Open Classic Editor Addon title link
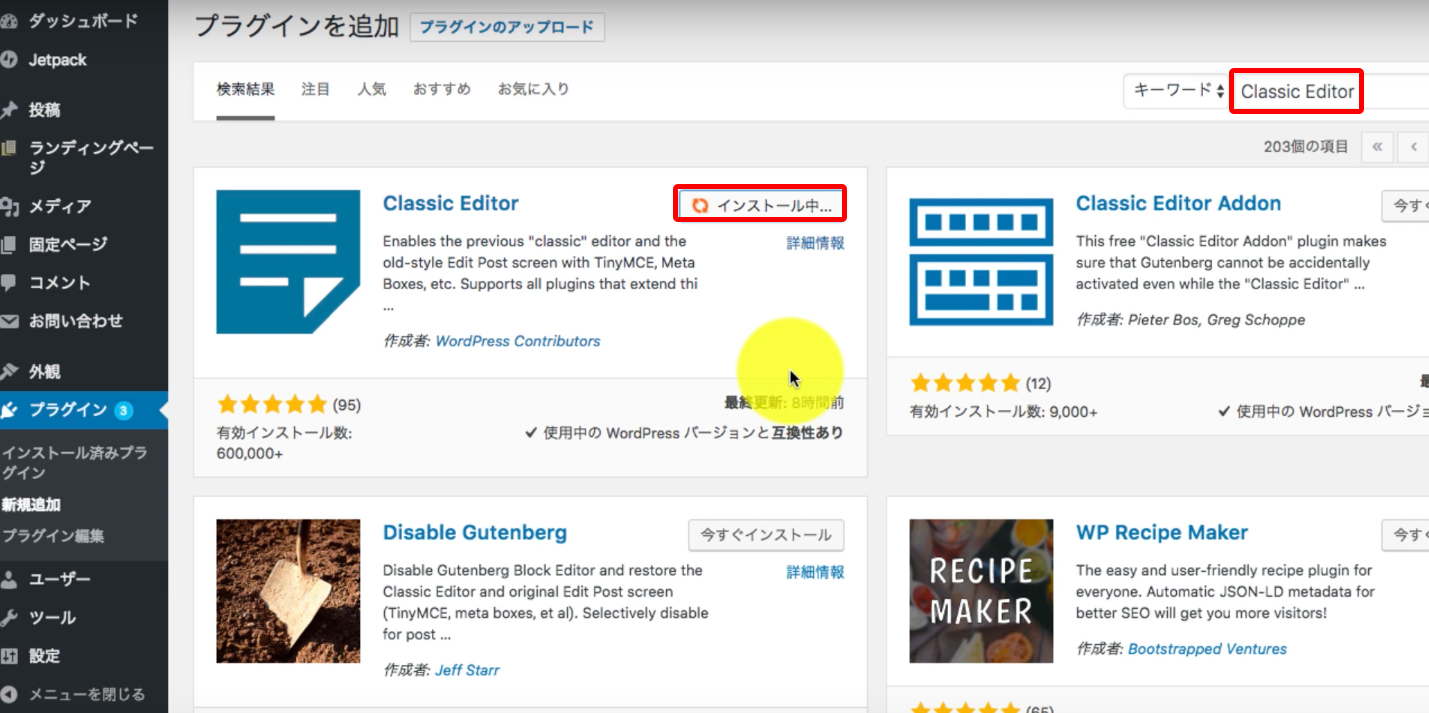The width and height of the screenshot is (1429, 713). tap(1178, 204)
